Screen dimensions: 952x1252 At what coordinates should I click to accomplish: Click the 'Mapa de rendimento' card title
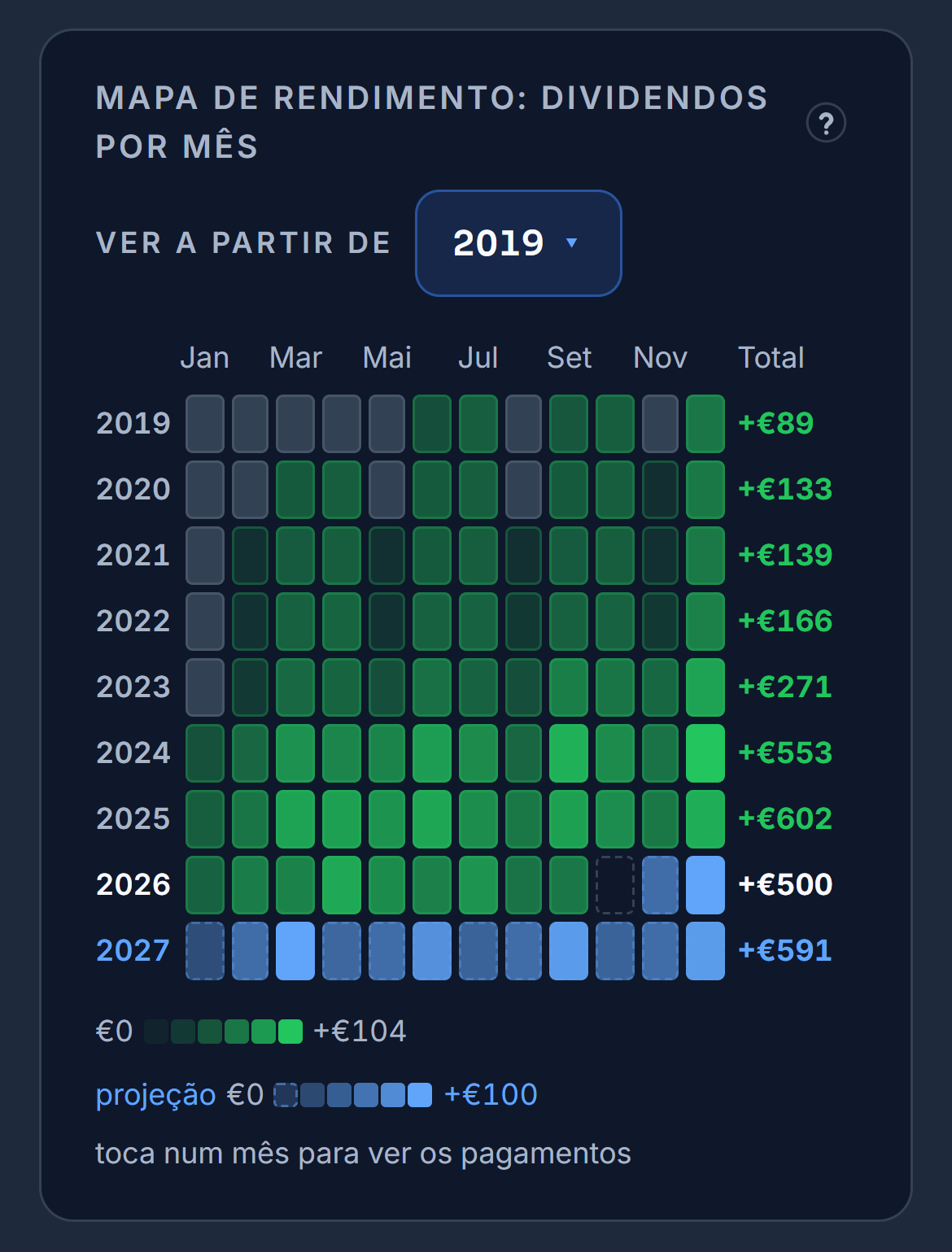click(x=432, y=122)
